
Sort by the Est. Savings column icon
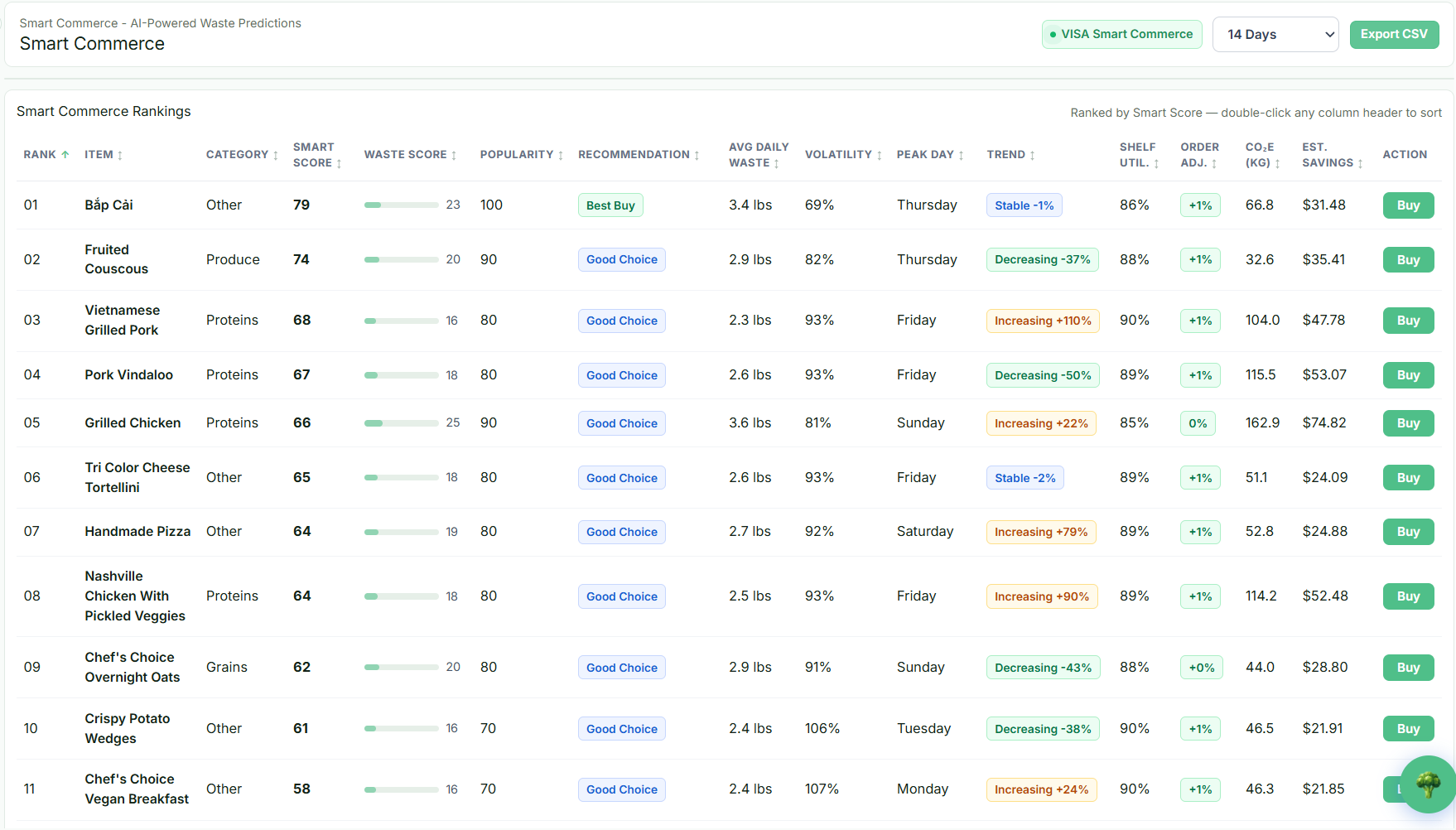[x=1361, y=164]
